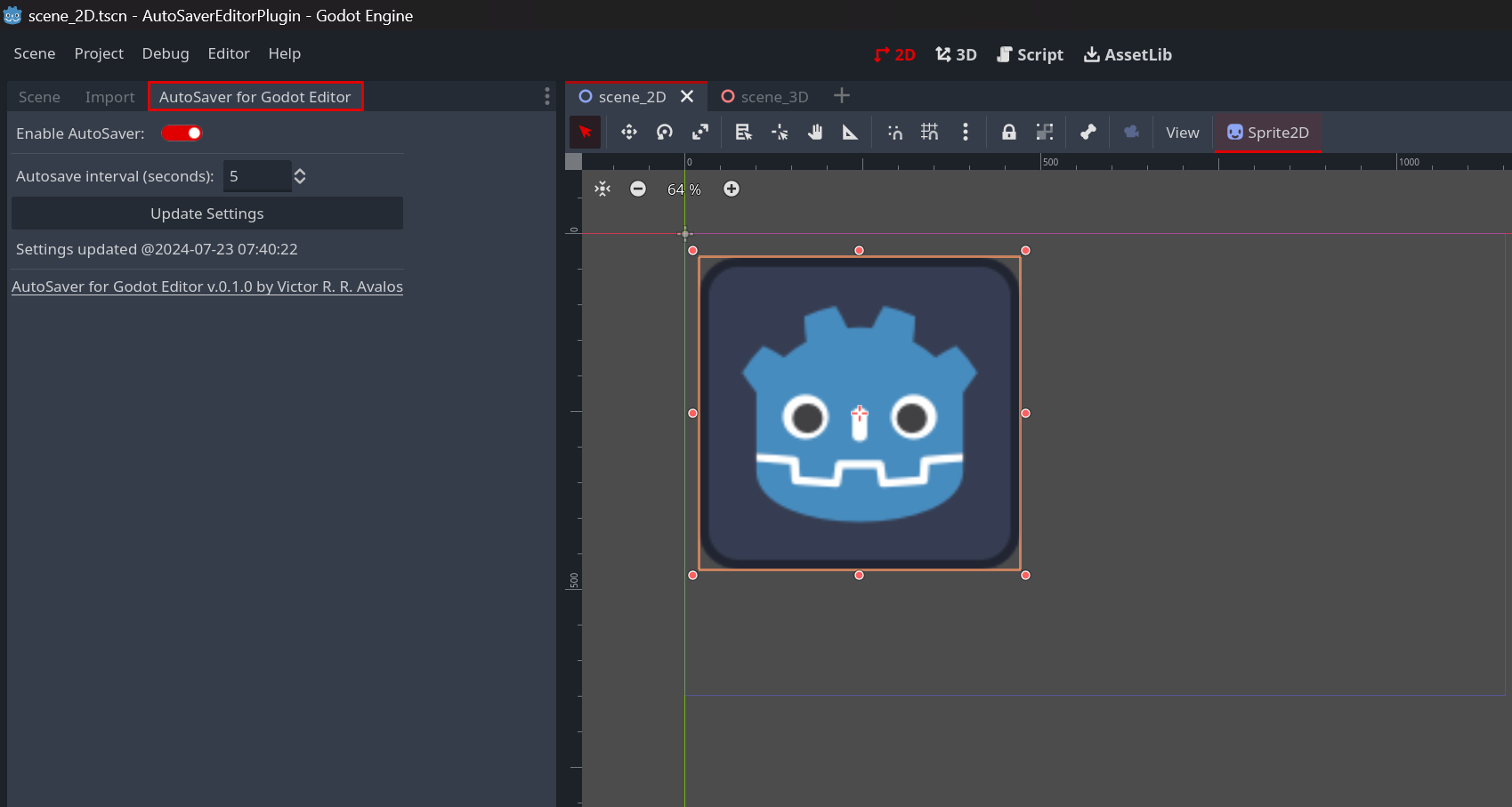Zoom out with the minus button
This screenshot has width=1512, height=807.
coord(638,189)
